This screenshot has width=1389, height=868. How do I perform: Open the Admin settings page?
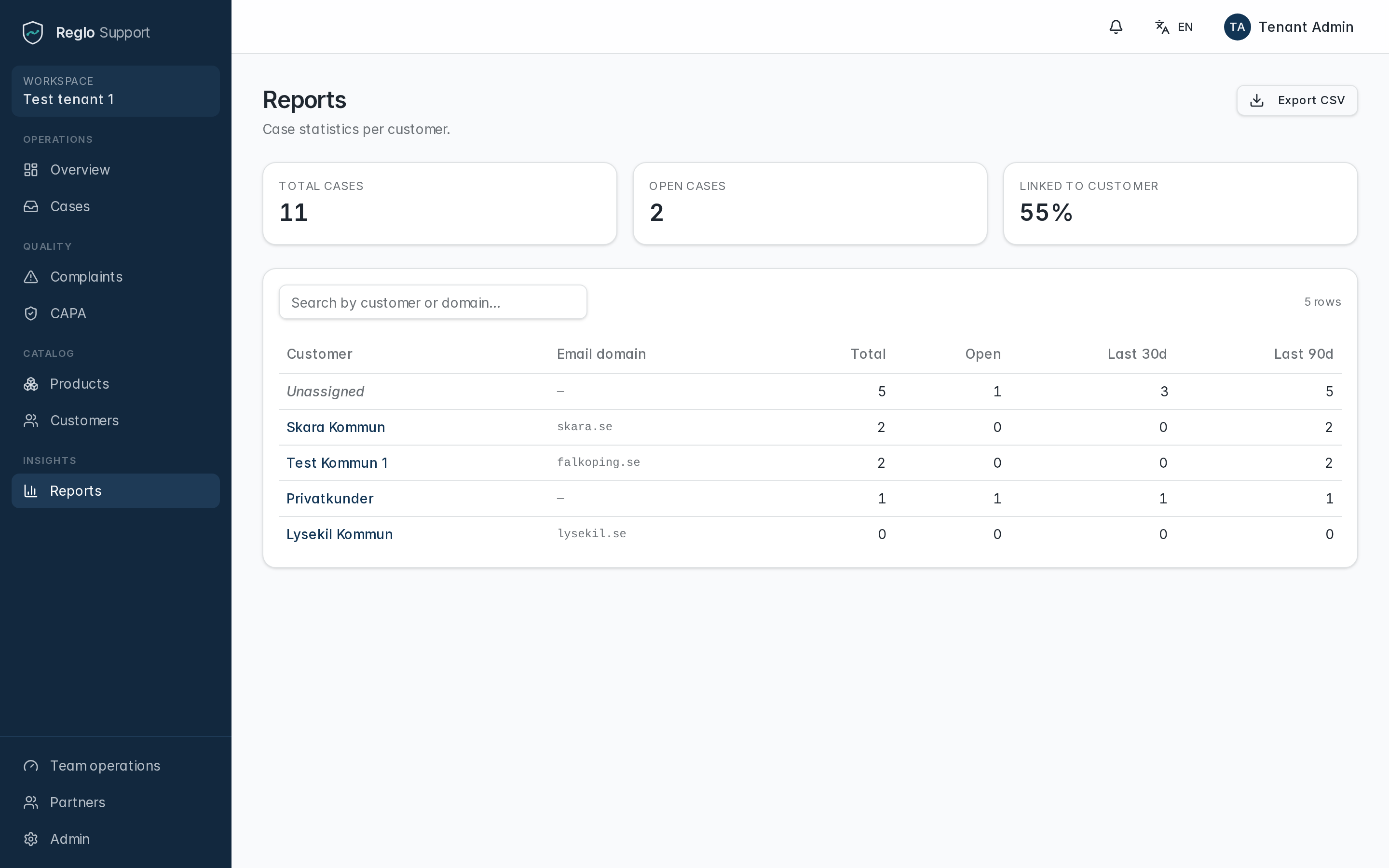(115, 839)
